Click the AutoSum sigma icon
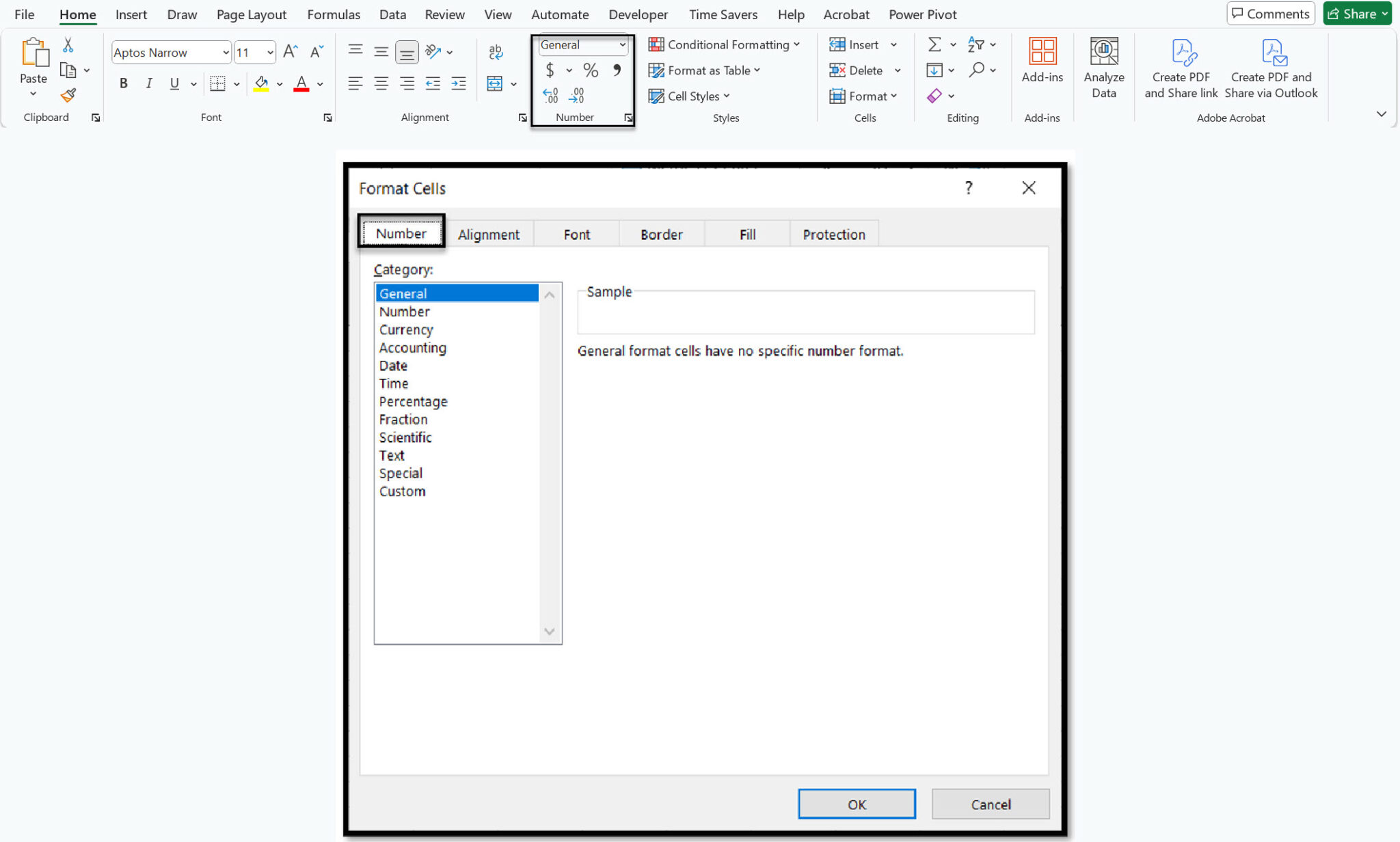The width and height of the screenshot is (1400, 842). (x=934, y=44)
